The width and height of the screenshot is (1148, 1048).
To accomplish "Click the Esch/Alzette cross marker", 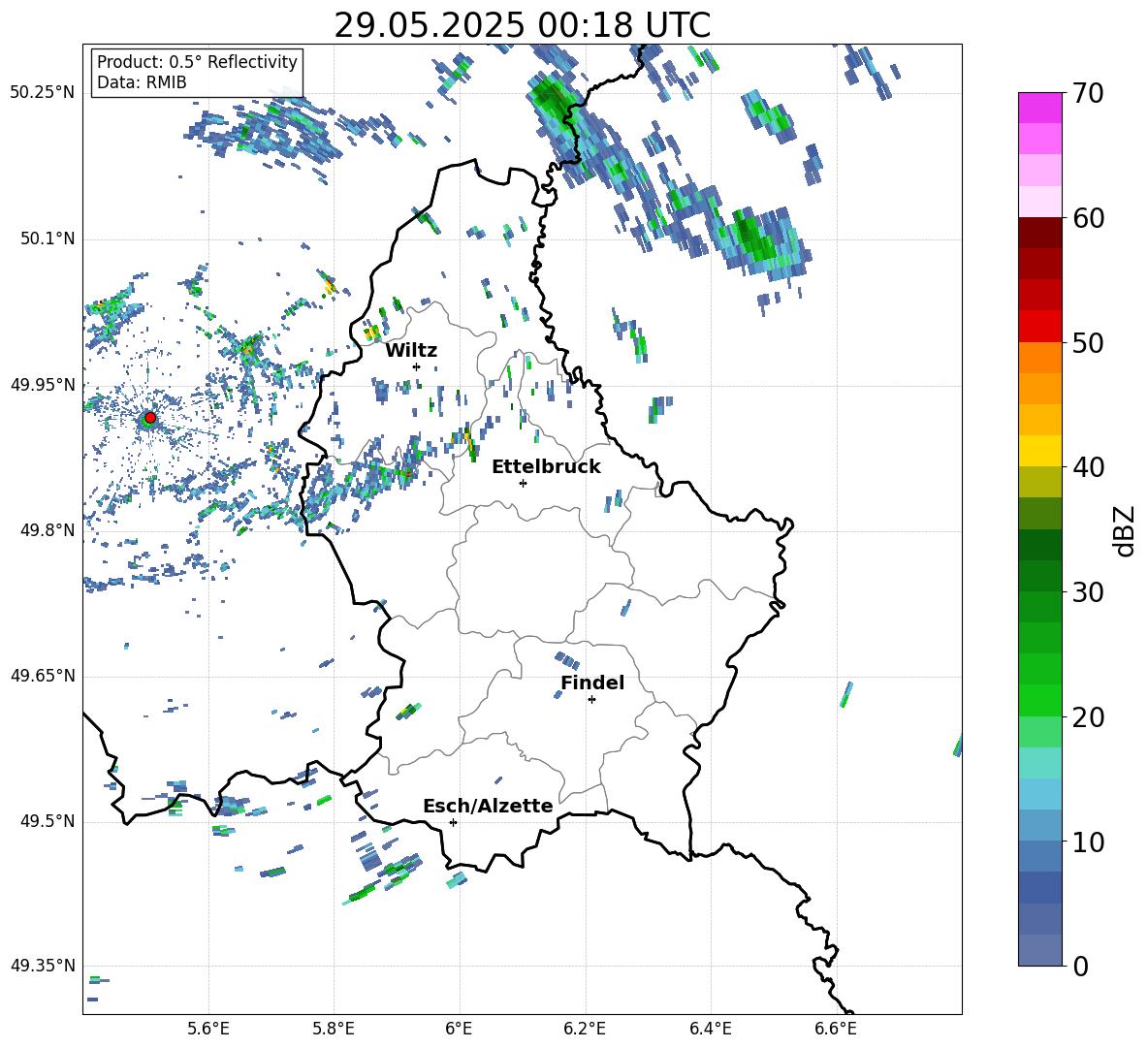I will tap(453, 822).
